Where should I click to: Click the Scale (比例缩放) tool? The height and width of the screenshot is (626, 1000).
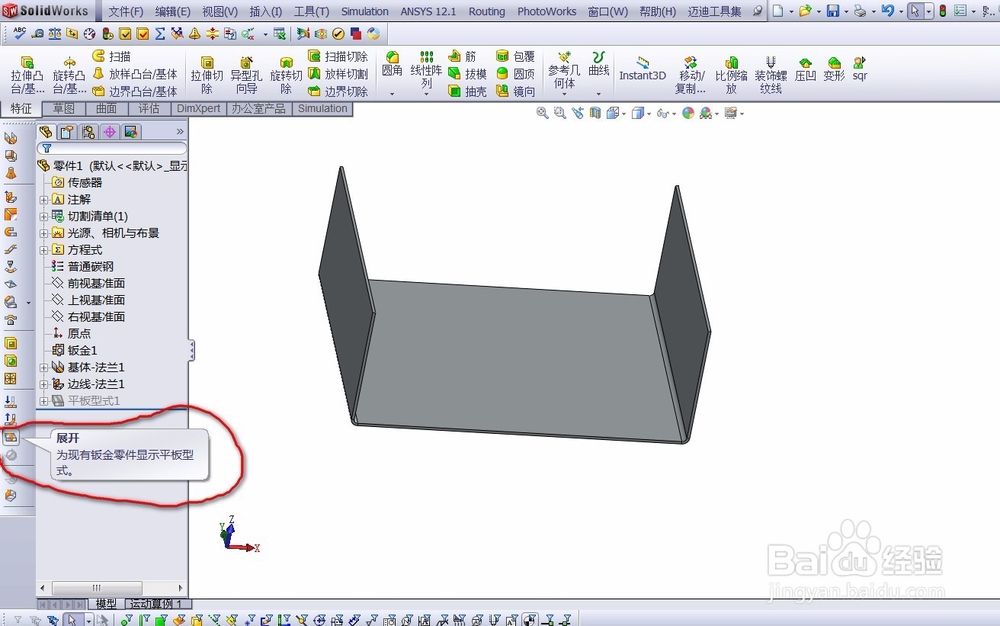(731, 75)
